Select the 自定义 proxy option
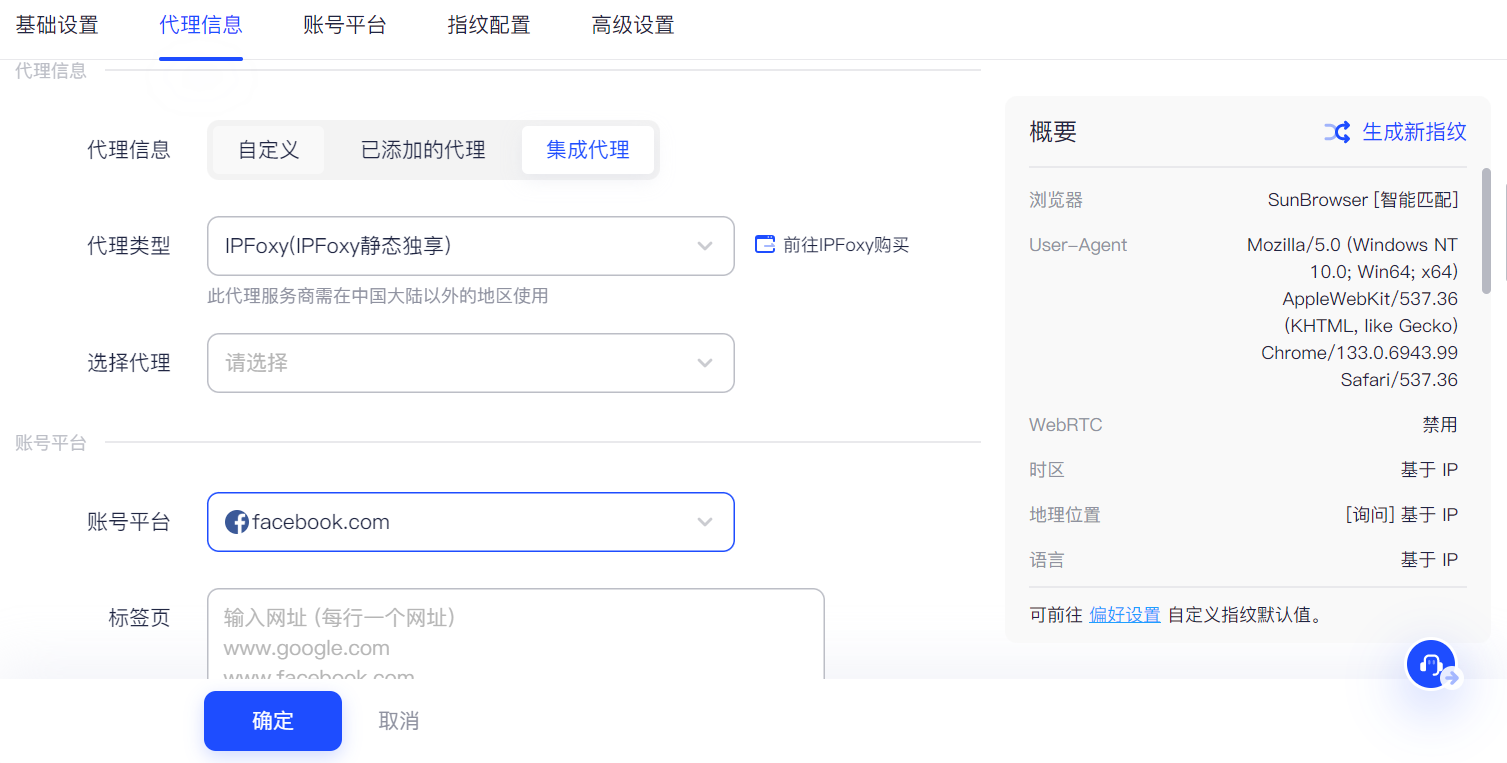This screenshot has height=763, width=1507. [x=269, y=150]
